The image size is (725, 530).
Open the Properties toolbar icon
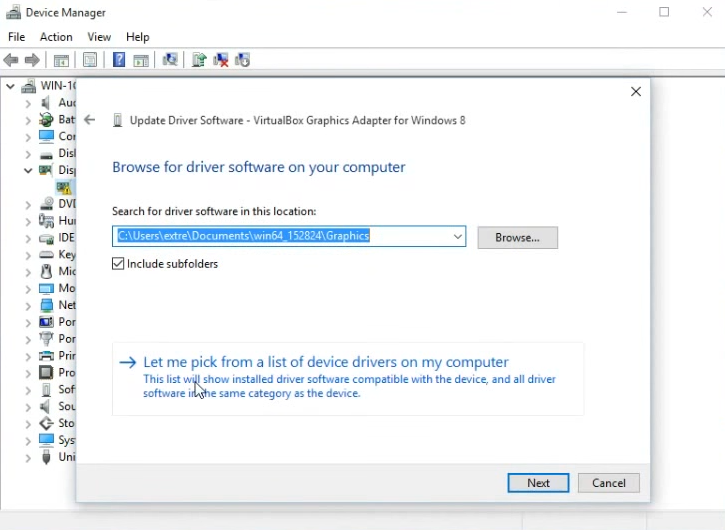(90, 60)
